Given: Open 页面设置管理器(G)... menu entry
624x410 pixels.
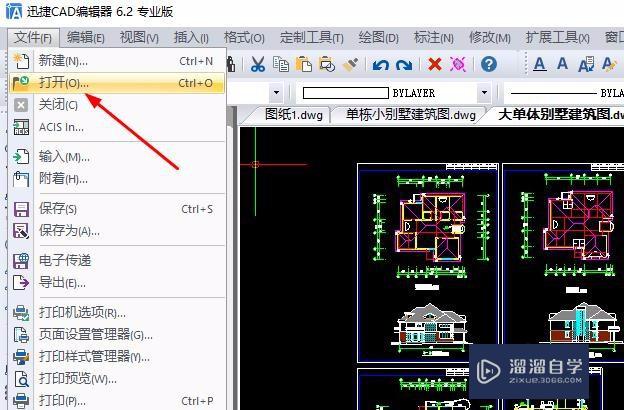Looking at the screenshot, I should point(117,335).
